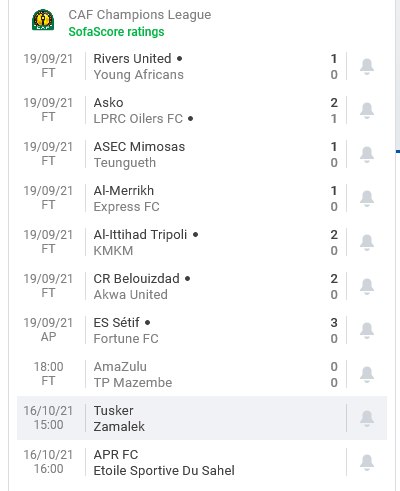Viewport: 400px width, 491px height.
Task: Toggle notification bell for ASEC Mimosas match
Action: tap(367, 154)
